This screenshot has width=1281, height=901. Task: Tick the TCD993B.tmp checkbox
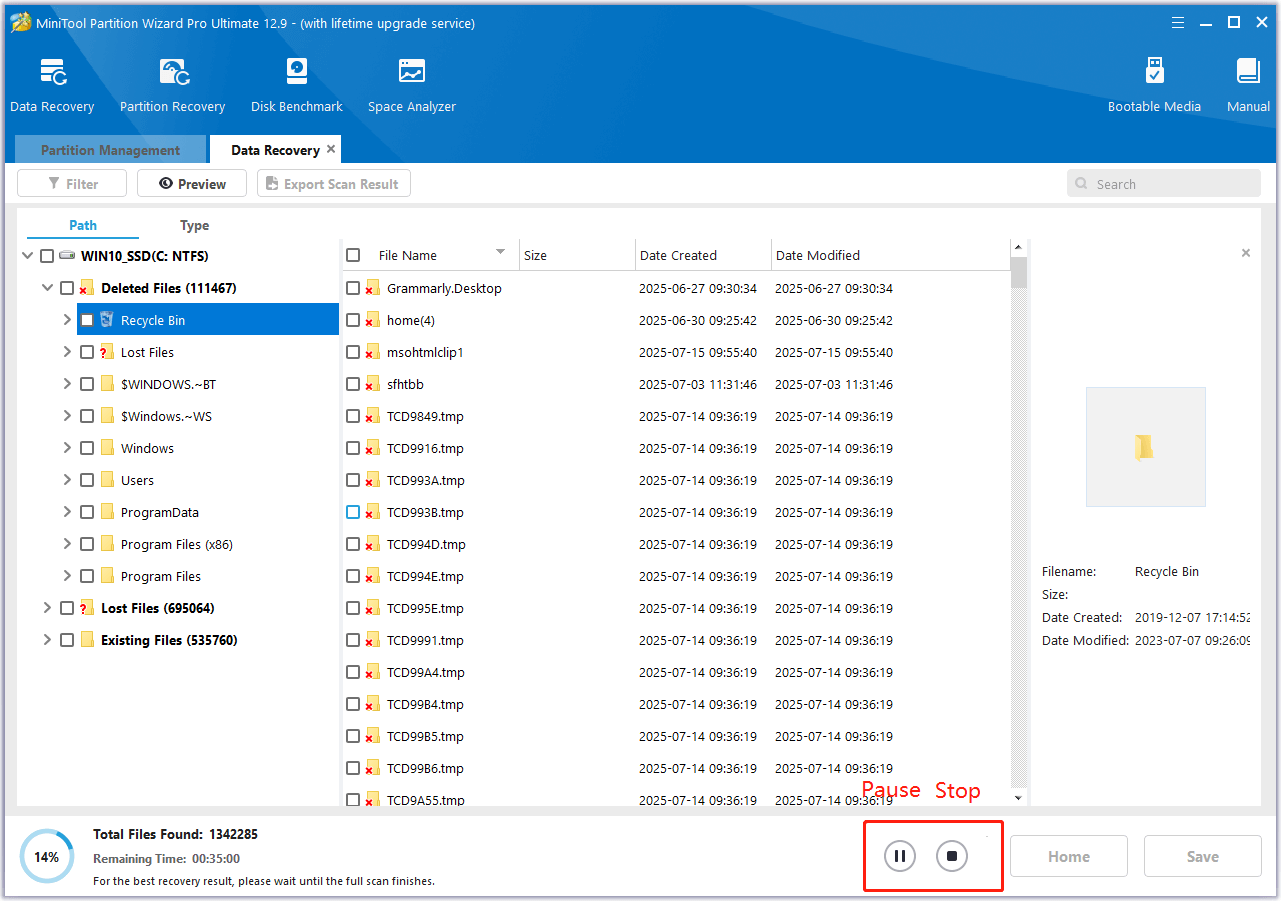(x=353, y=512)
